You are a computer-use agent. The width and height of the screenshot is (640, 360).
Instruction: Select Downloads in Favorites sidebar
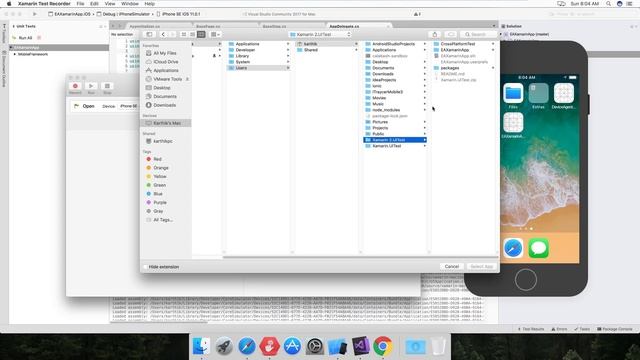pos(164,105)
